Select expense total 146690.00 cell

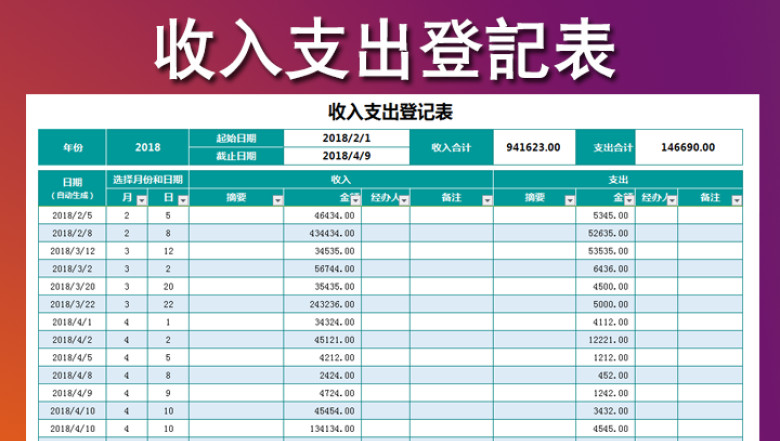click(x=689, y=147)
